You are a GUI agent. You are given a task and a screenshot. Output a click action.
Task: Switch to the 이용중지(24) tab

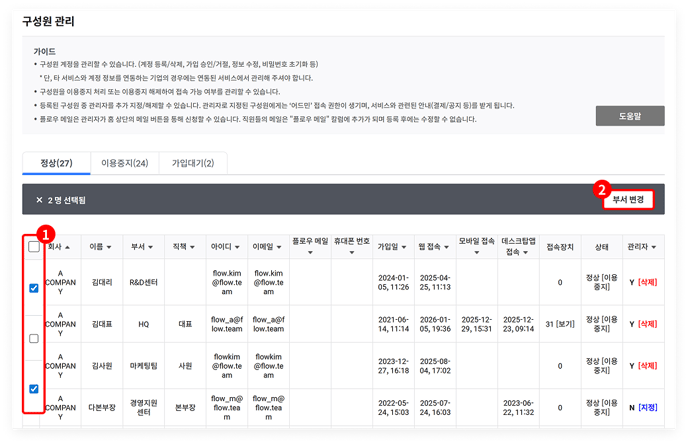[124, 163]
